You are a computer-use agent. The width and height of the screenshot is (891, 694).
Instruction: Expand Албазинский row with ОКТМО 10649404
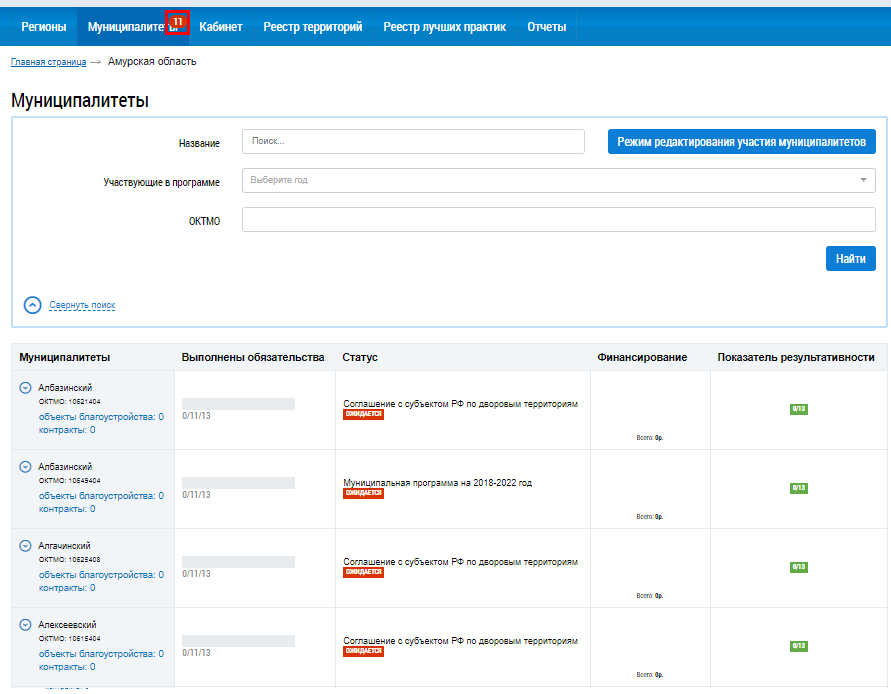point(25,467)
